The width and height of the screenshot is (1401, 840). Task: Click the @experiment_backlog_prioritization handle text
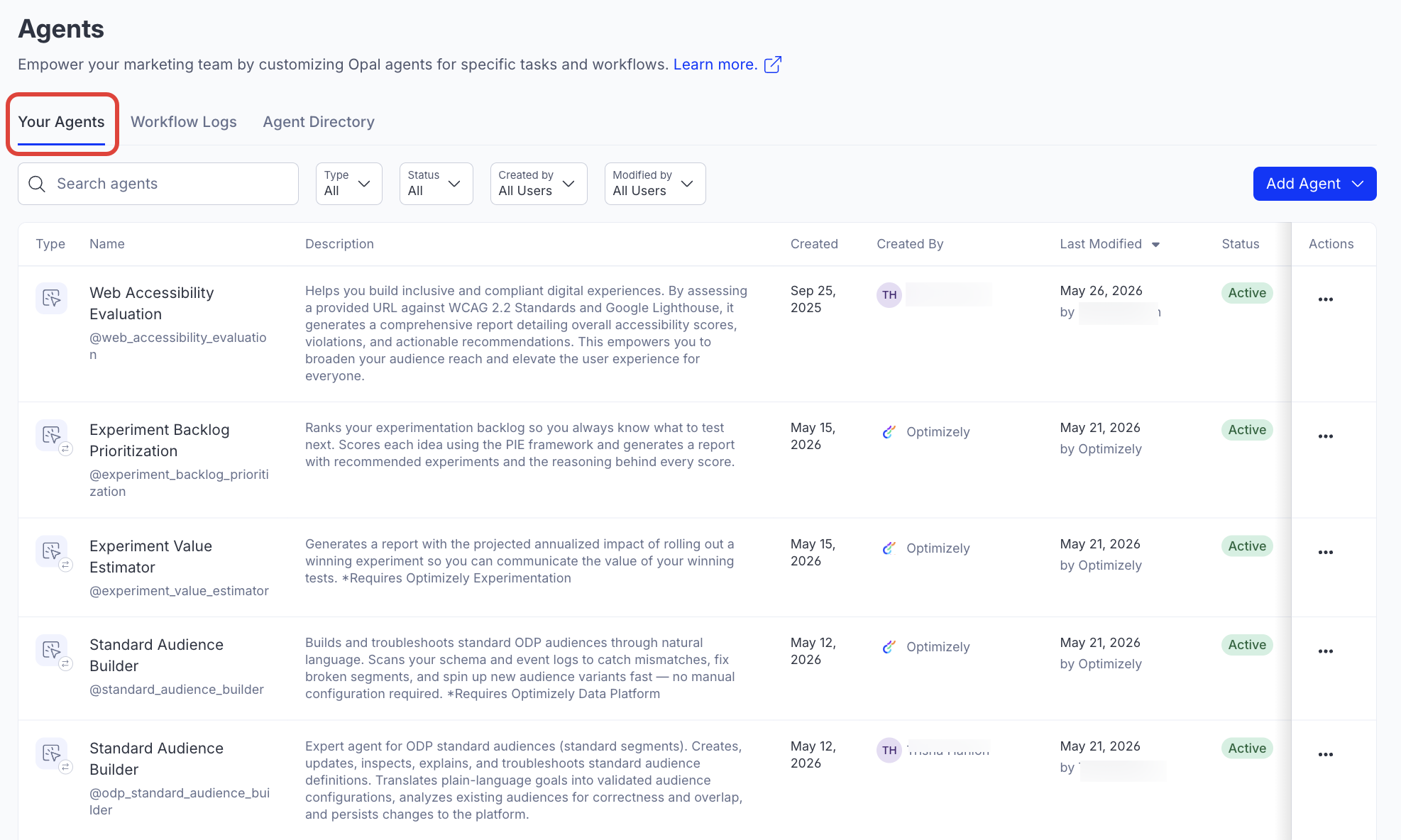point(179,483)
